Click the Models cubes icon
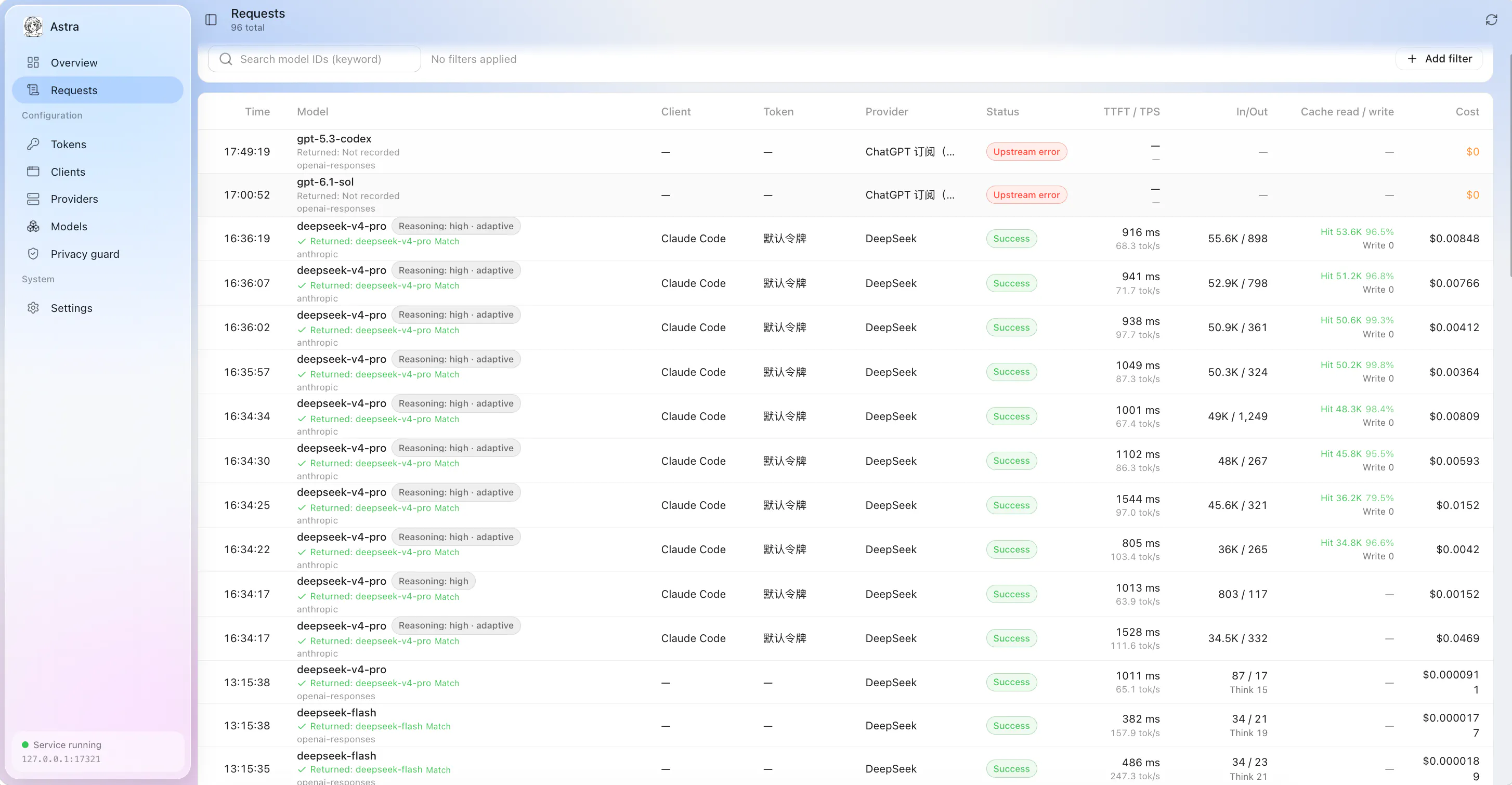Image resolution: width=1512 pixels, height=785 pixels. (33, 227)
